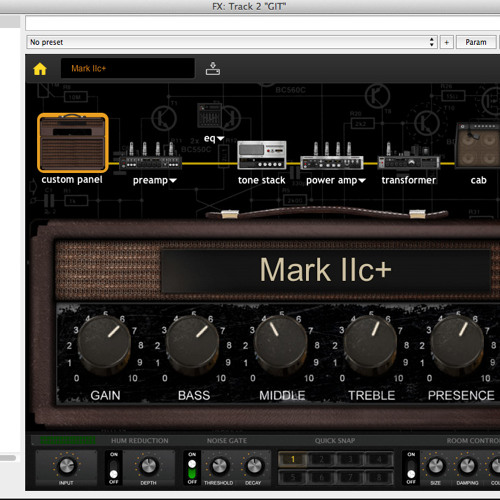
Task: Click the noise gate DECAY knob
Action: click(x=254, y=466)
